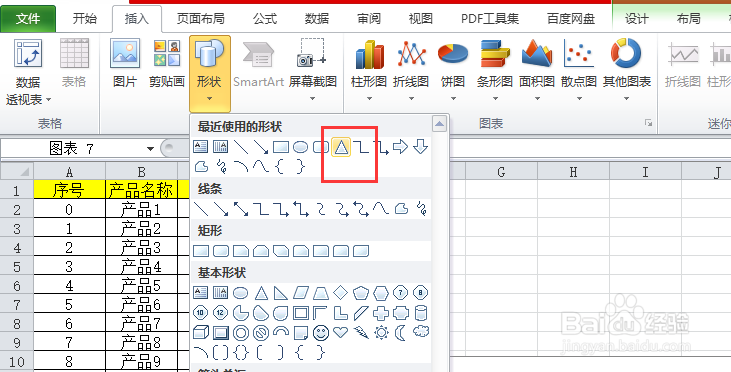Pick the down arrow in recent shapes
This screenshot has width=731, height=372.
(x=421, y=147)
